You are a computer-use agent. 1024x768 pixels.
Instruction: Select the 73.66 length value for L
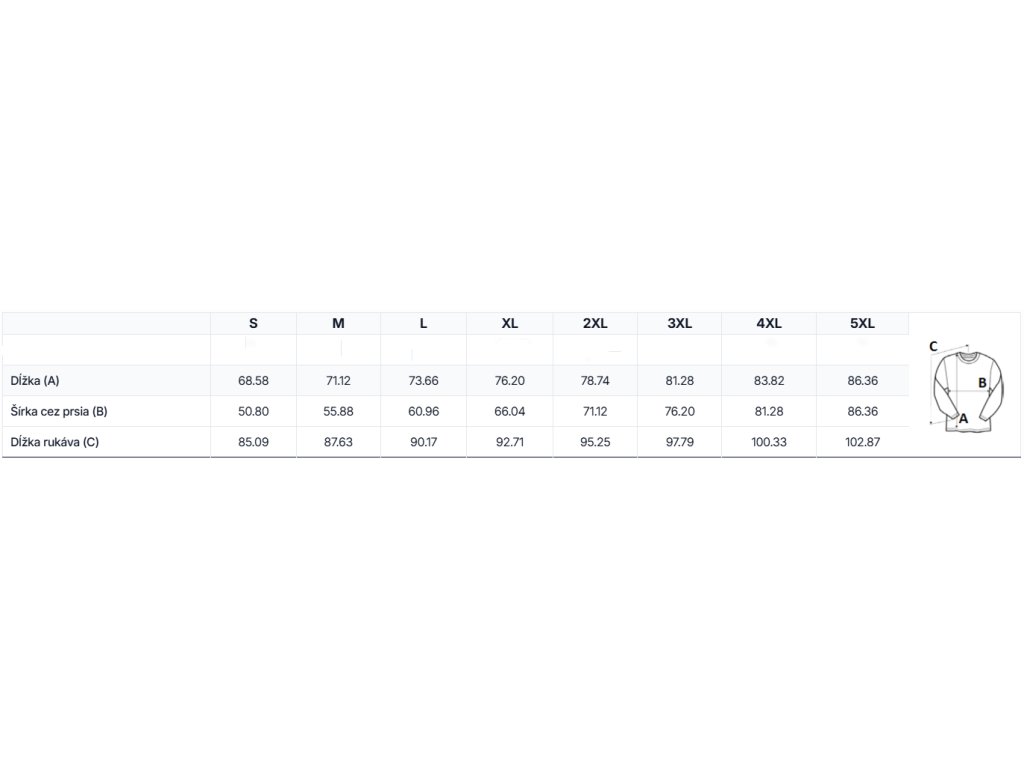click(x=423, y=381)
